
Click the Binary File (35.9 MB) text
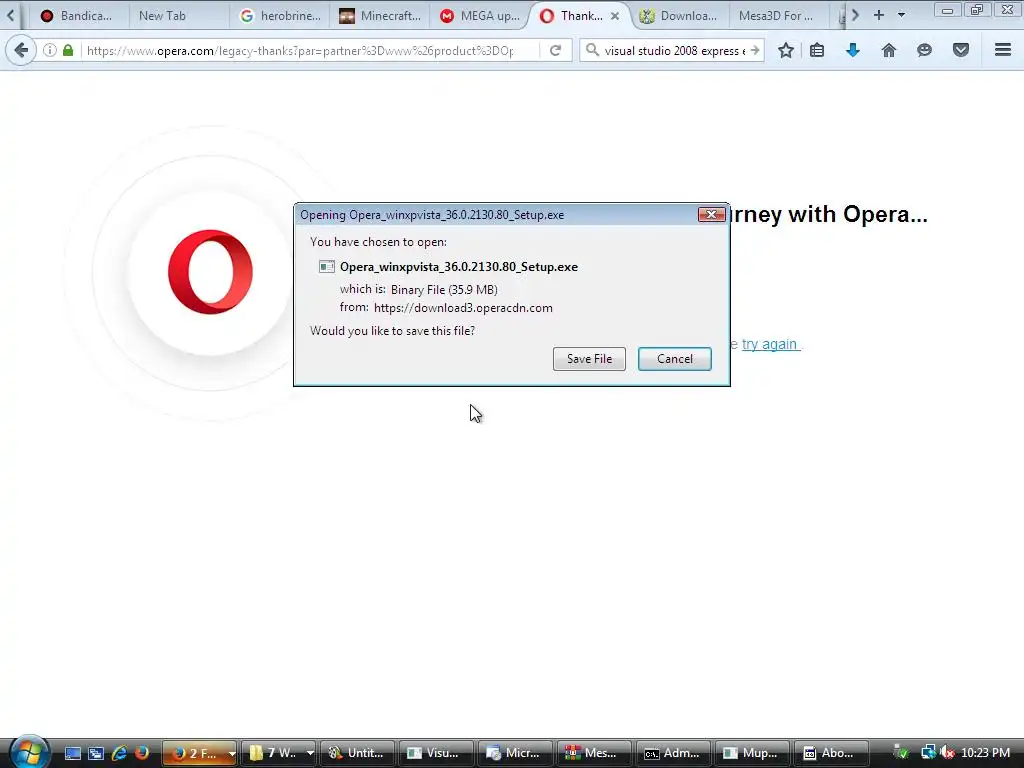(x=444, y=289)
